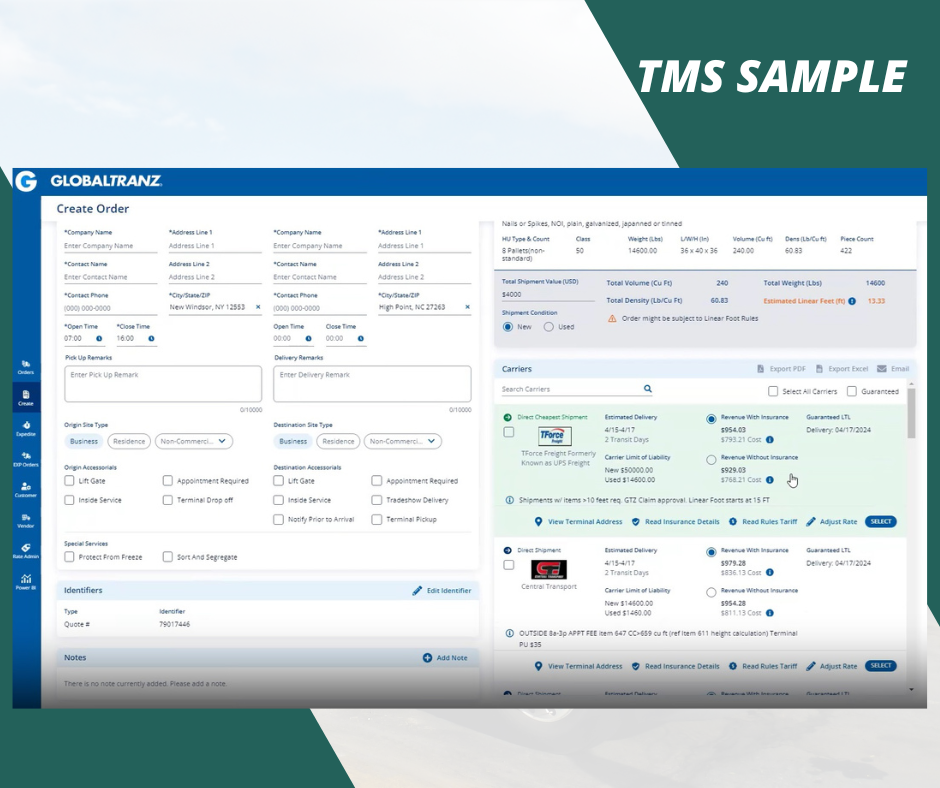Check the Guaranteed carriers filter
The width and height of the screenshot is (940, 788).
click(852, 392)
